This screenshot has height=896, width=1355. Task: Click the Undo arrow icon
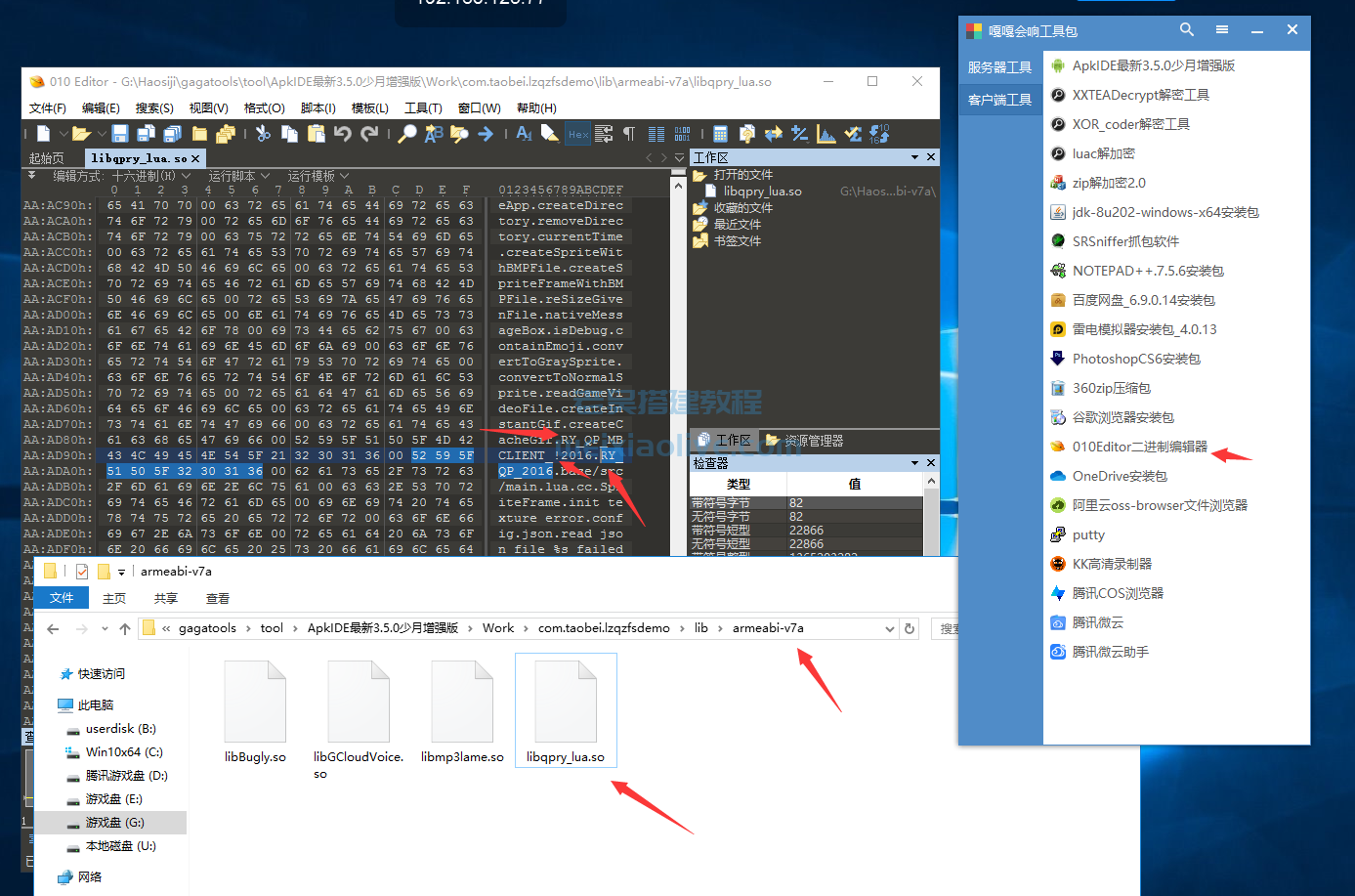(342, 134)
